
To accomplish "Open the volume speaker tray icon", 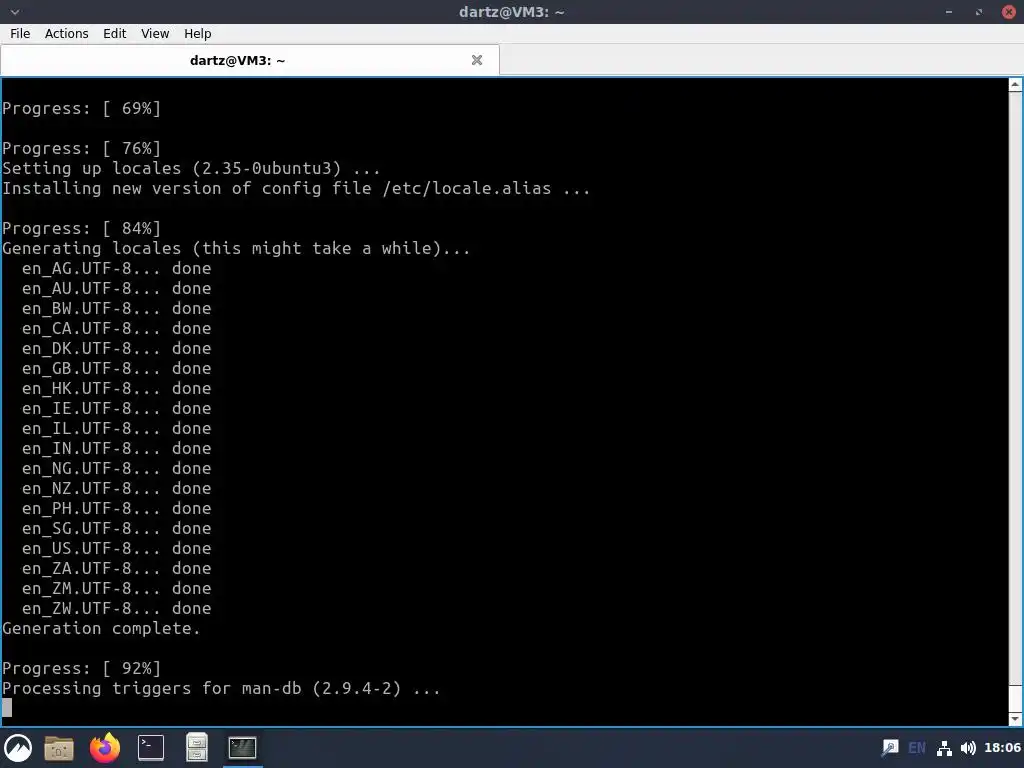I will click(x=968, y=748).
